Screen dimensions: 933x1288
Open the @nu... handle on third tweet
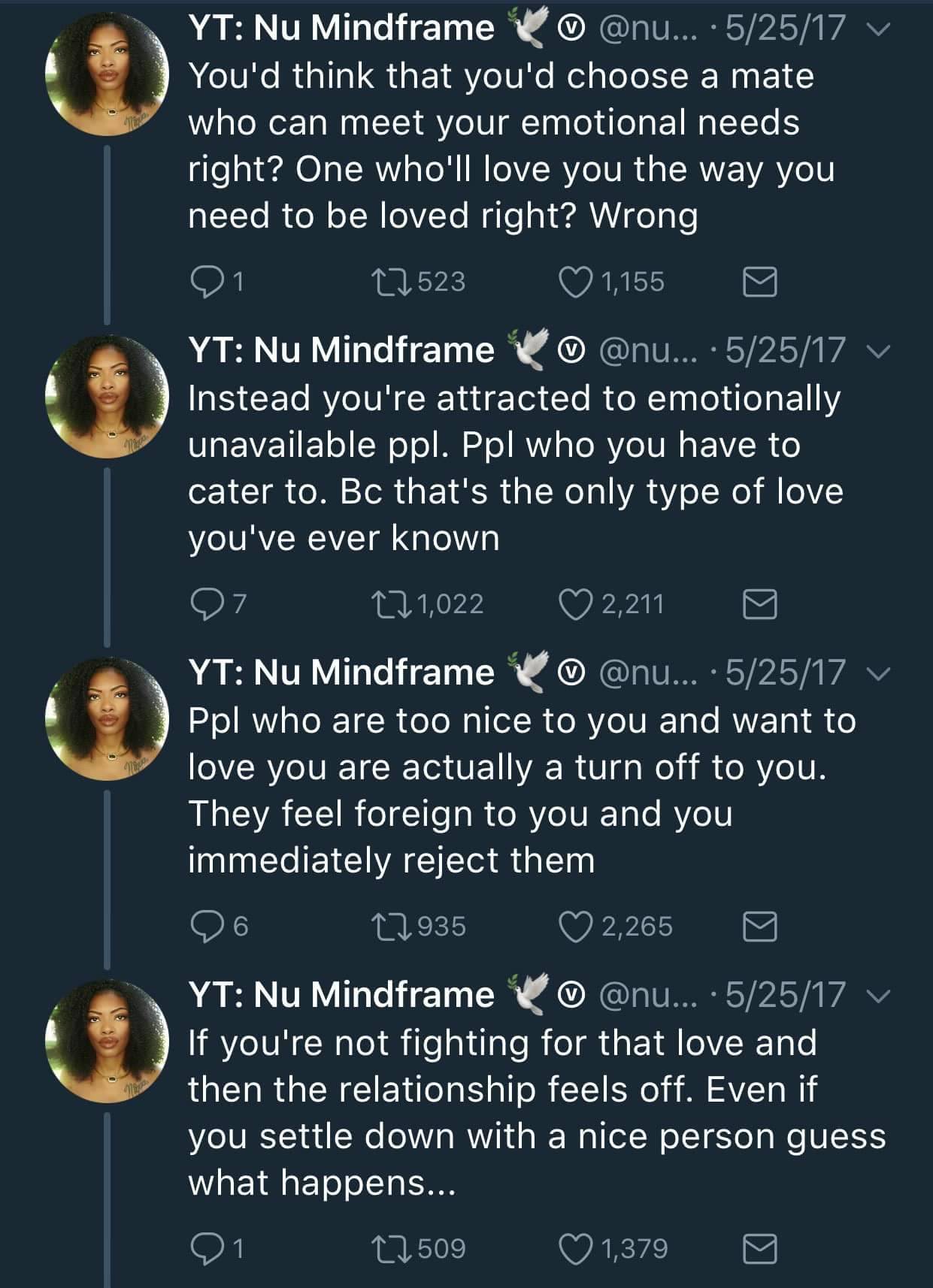pyautogui.click(x=647, y=673)
